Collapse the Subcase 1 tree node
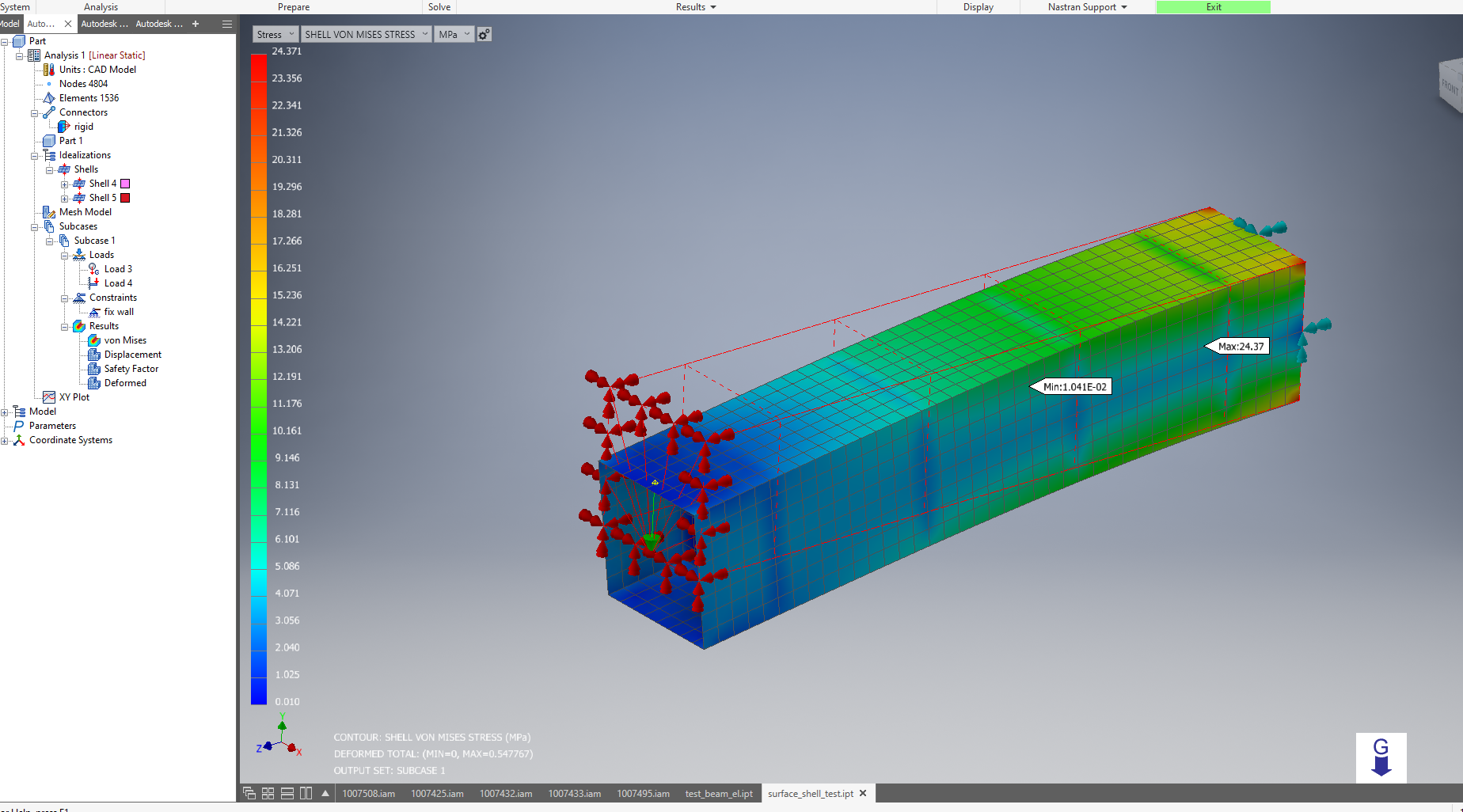The height and width of the screenshot is (812, 1463). [49, 240]
